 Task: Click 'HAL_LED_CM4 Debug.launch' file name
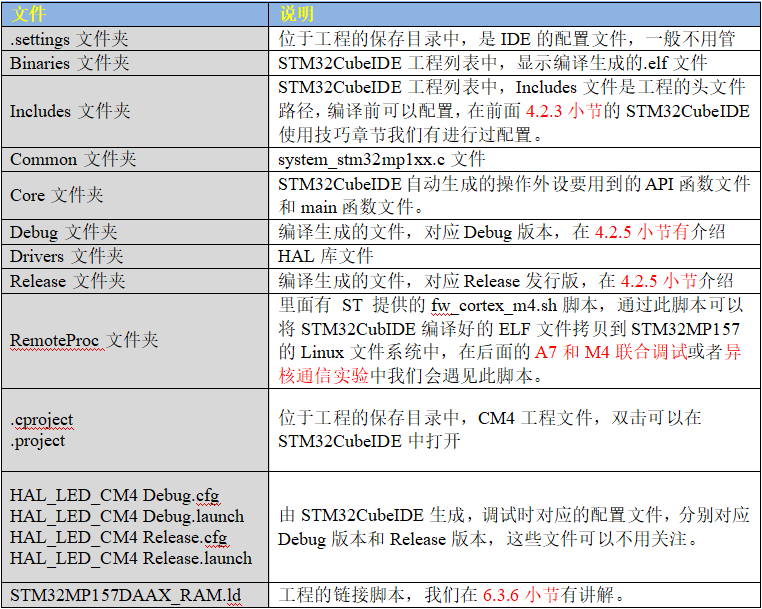(127, 516)
